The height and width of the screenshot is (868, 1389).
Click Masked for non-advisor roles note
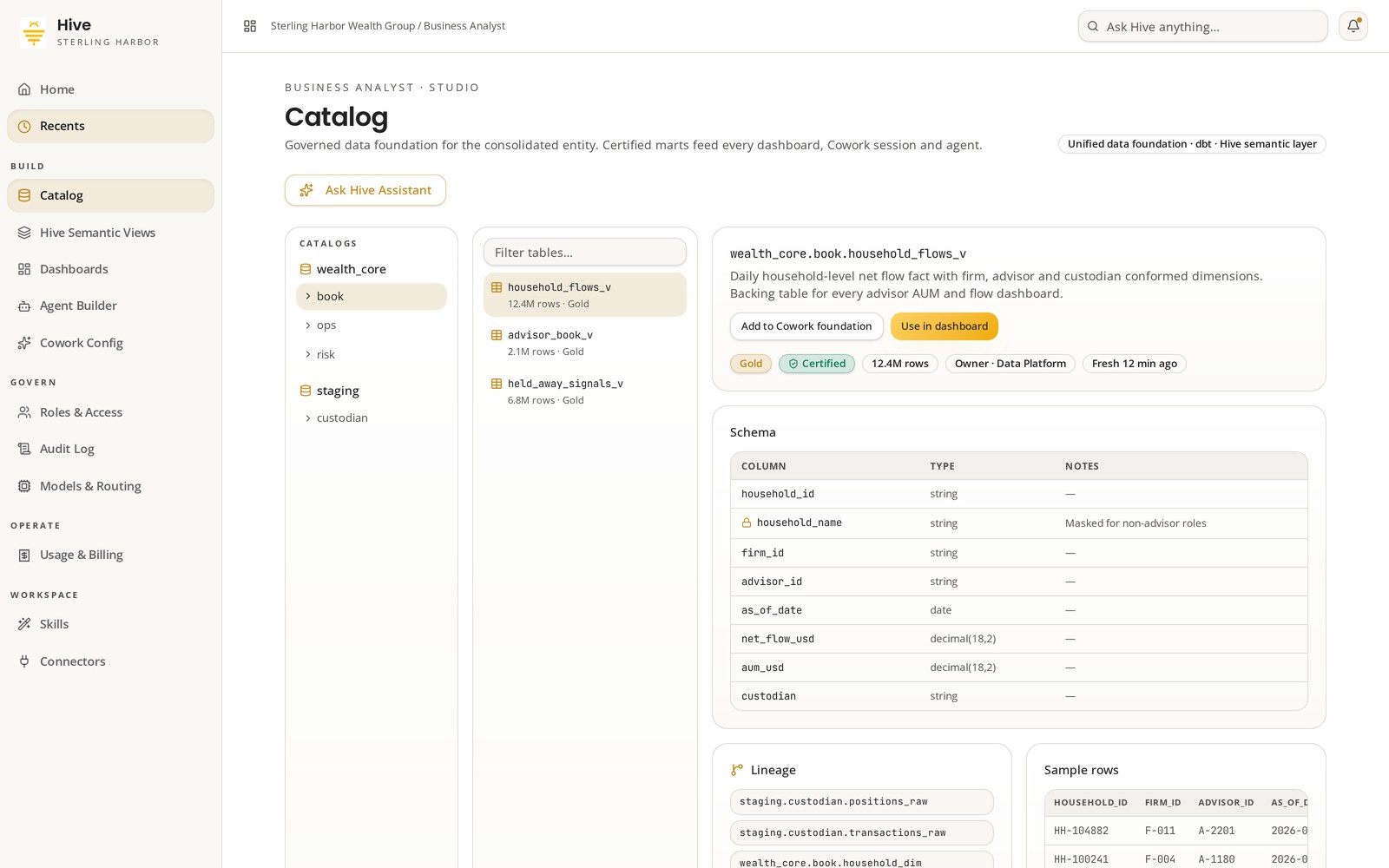click(1136, 523)
